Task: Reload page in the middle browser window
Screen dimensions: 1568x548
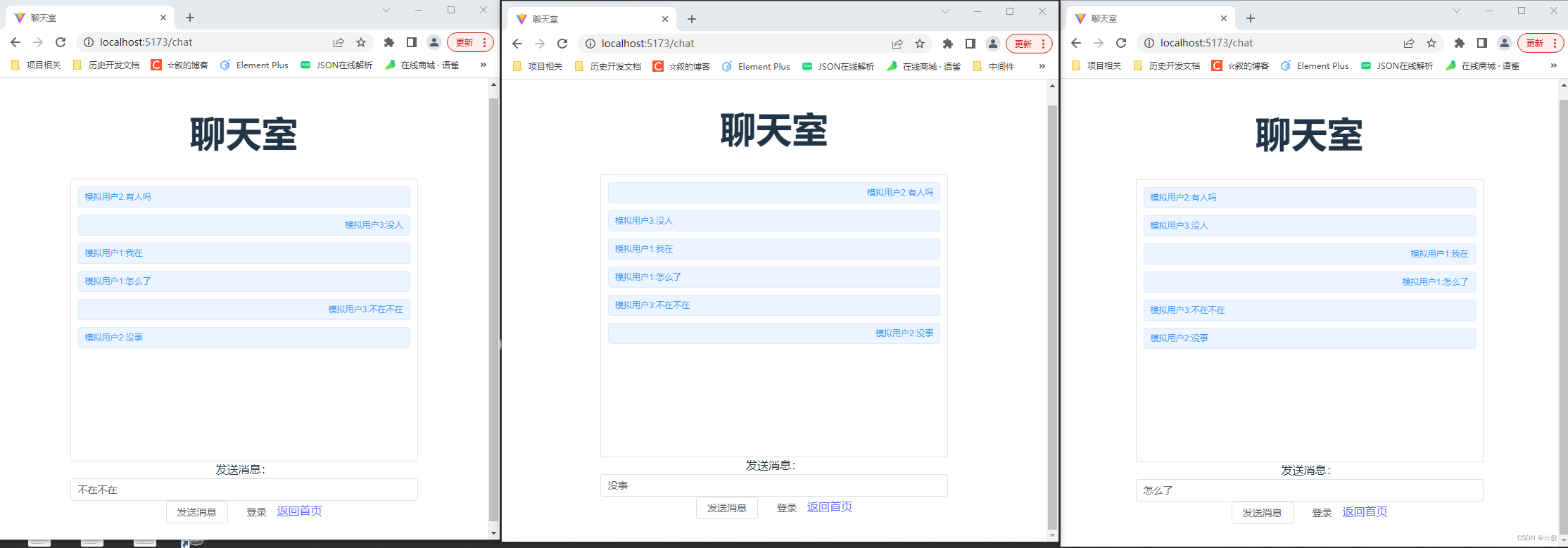Action: point(562,44)
